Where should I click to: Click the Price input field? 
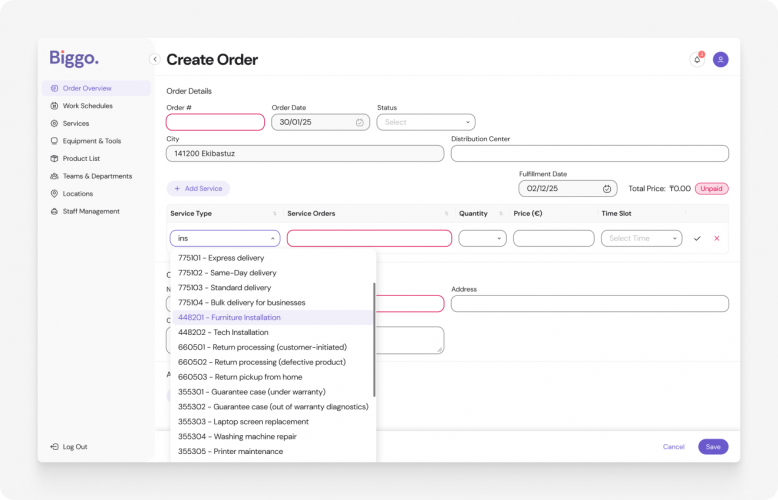554,239
